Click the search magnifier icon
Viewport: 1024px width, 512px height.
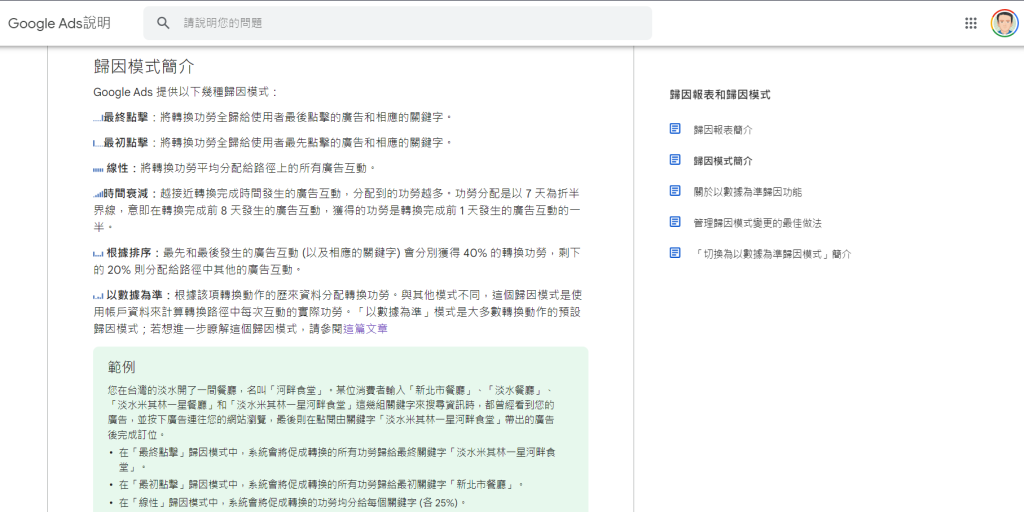(163, 23)
